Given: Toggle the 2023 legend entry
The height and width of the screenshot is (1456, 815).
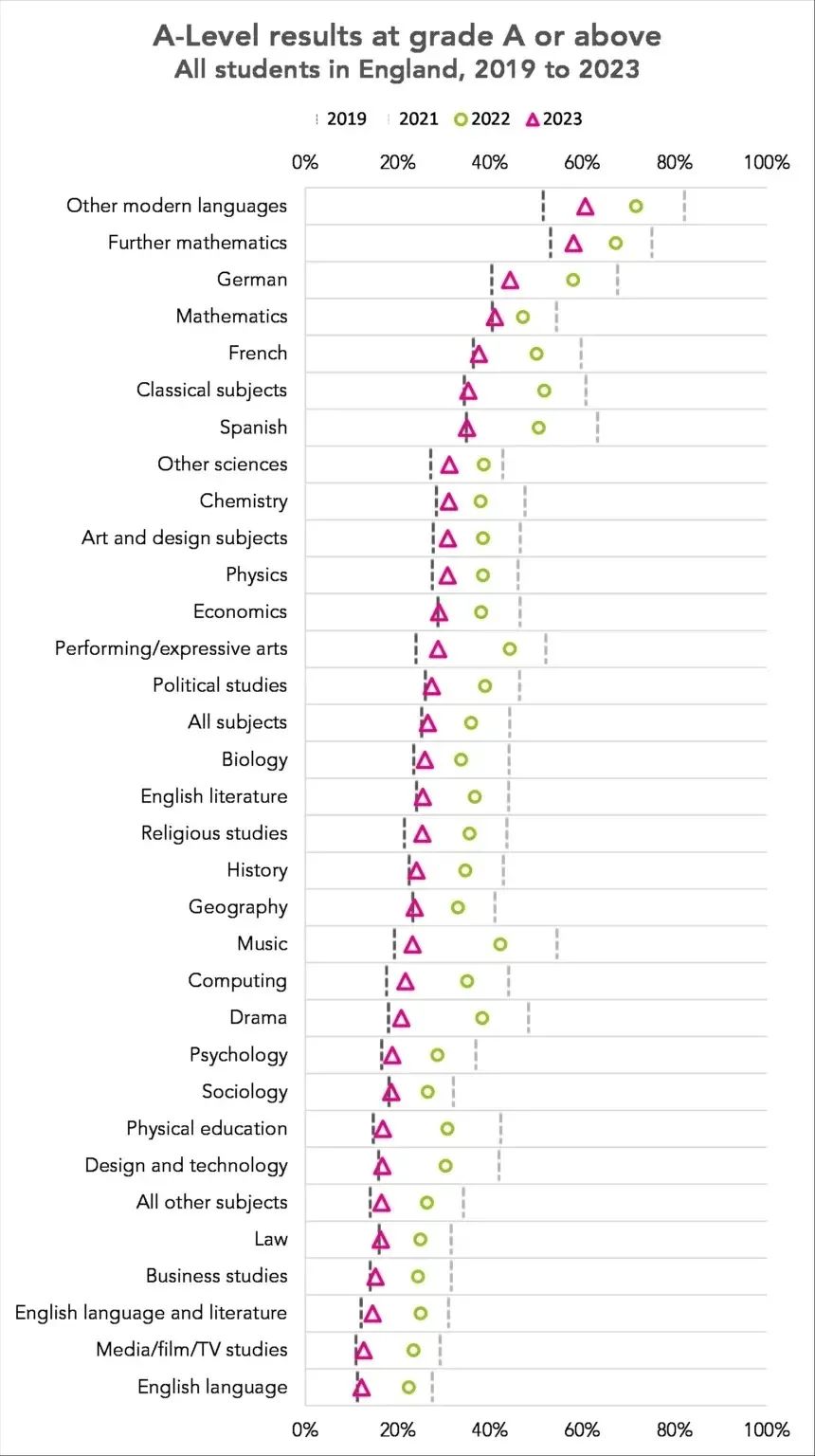Looking at the screenshot, I should click(554, 118).
